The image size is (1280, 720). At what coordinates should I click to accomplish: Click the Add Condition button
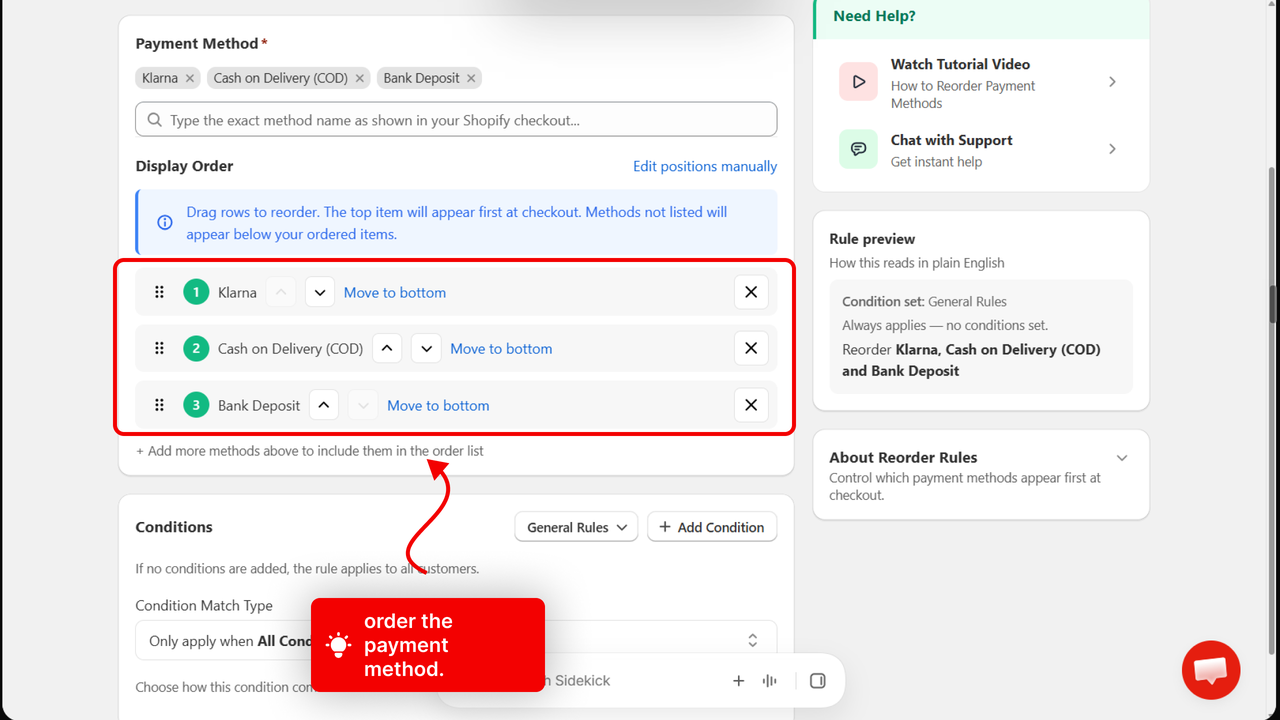[x=712, y=527]
